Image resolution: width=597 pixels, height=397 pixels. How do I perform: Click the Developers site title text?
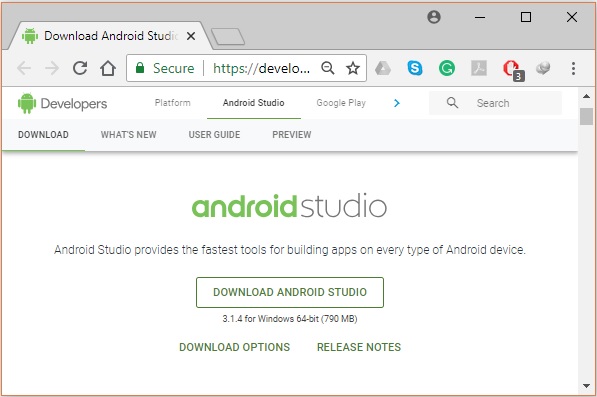pos(74,104)
